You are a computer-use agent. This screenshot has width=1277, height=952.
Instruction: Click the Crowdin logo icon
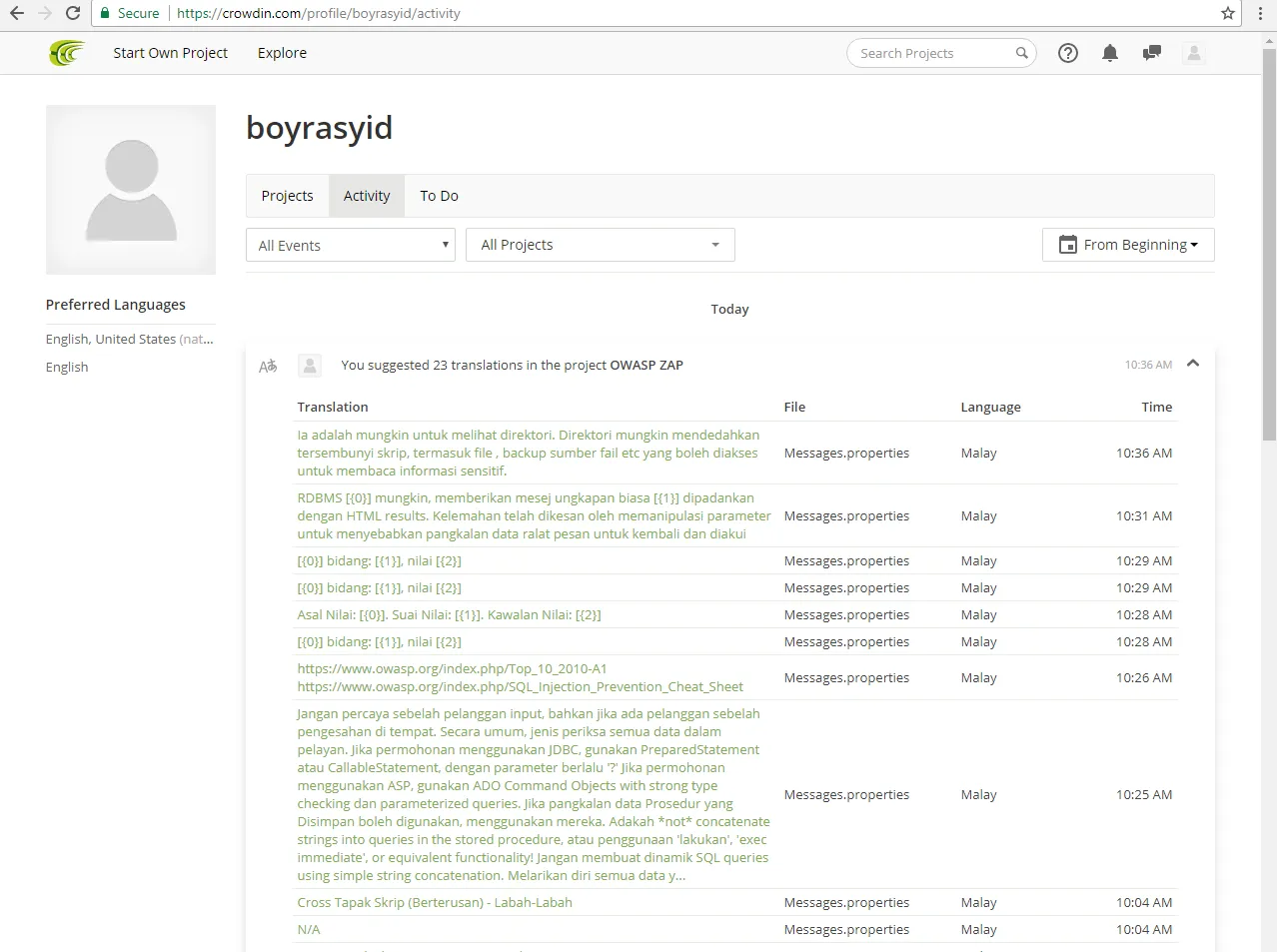[x=67, y=53]
